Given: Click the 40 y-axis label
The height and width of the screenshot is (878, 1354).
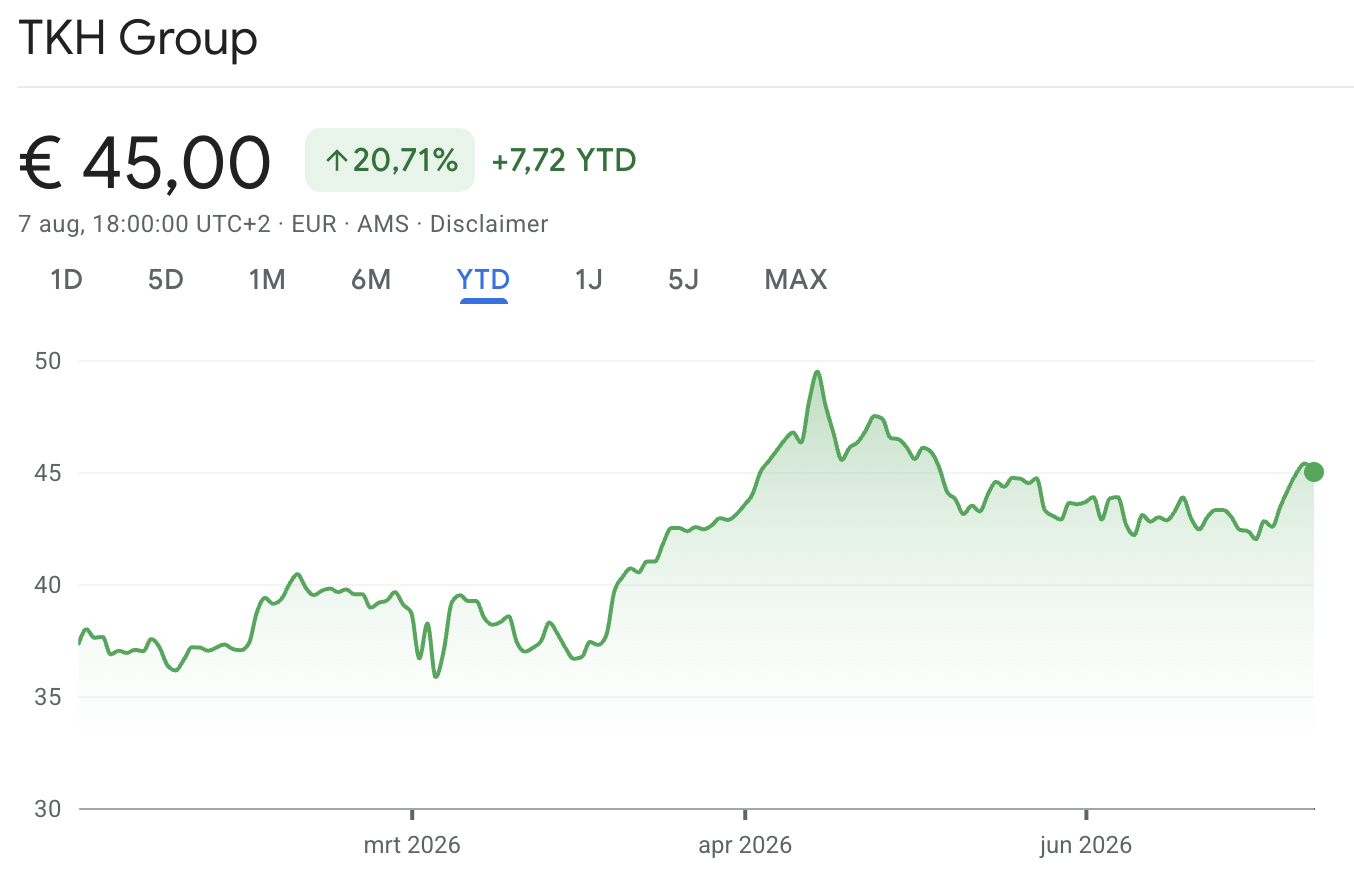Looking at the screenshot, I should tap(48, 585).
